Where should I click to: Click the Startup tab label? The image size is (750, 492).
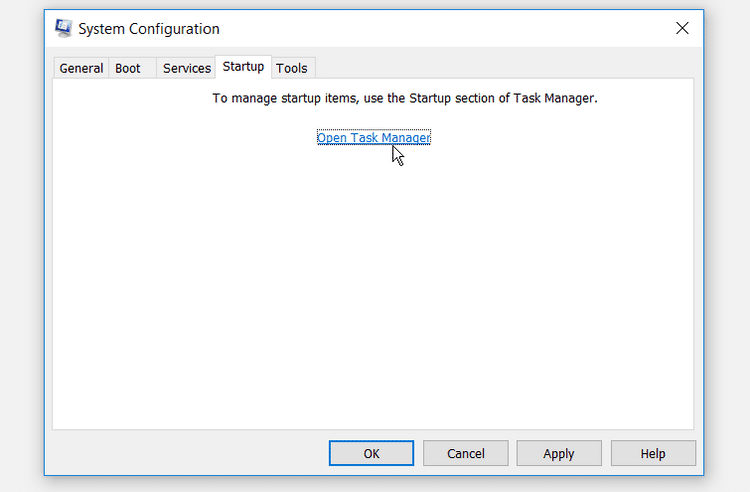243,67
